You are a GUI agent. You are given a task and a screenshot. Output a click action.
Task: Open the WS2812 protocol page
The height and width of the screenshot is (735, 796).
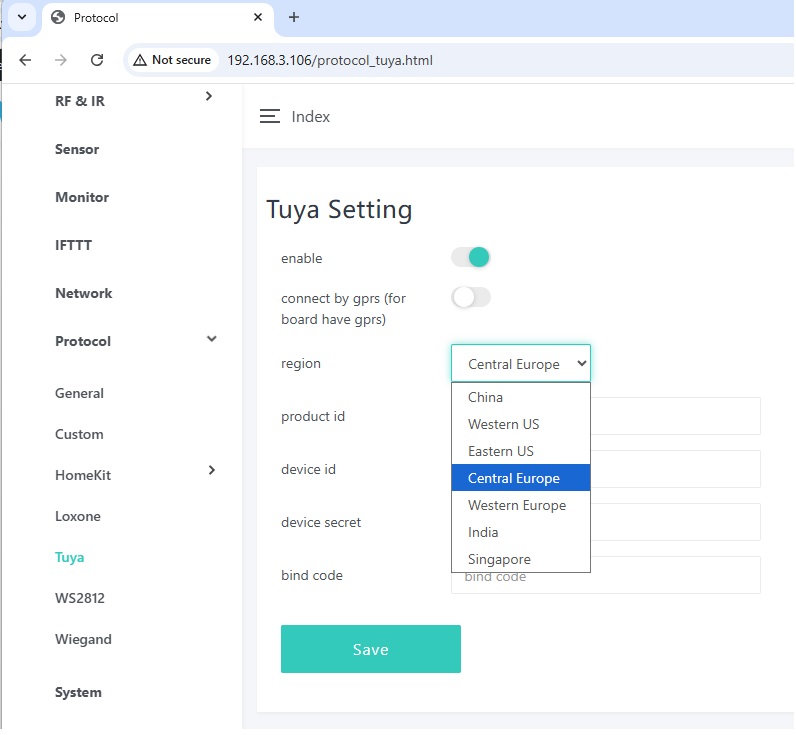[80, 598]
